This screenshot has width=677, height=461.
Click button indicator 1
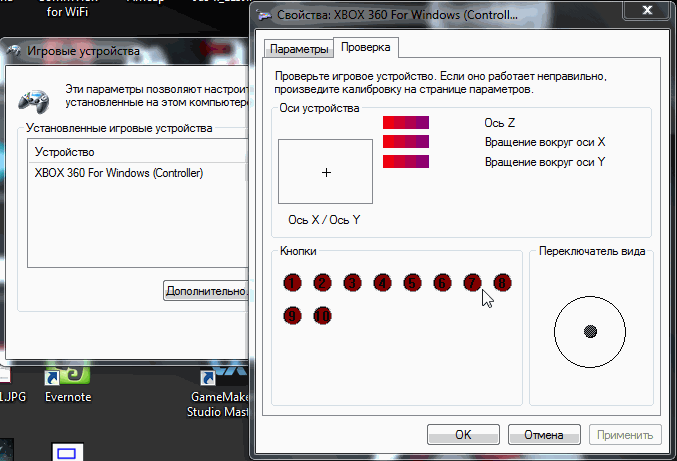coord(292,283)
